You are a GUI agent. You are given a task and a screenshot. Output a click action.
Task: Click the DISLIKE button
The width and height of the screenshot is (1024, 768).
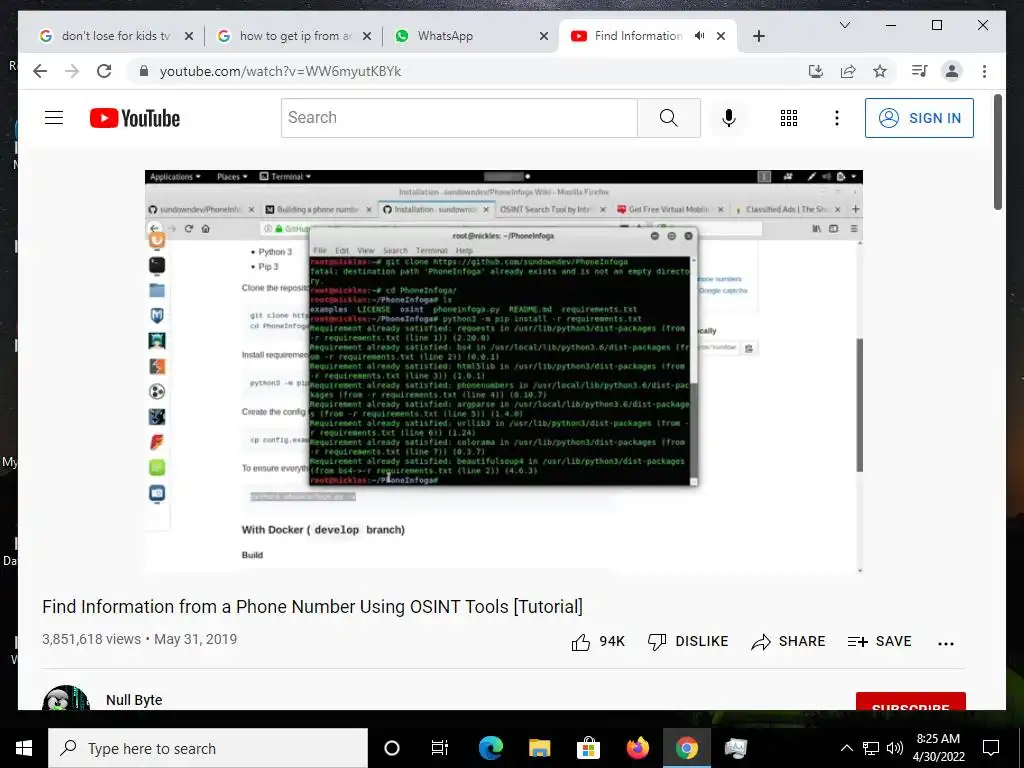click(x=688, y=642)
